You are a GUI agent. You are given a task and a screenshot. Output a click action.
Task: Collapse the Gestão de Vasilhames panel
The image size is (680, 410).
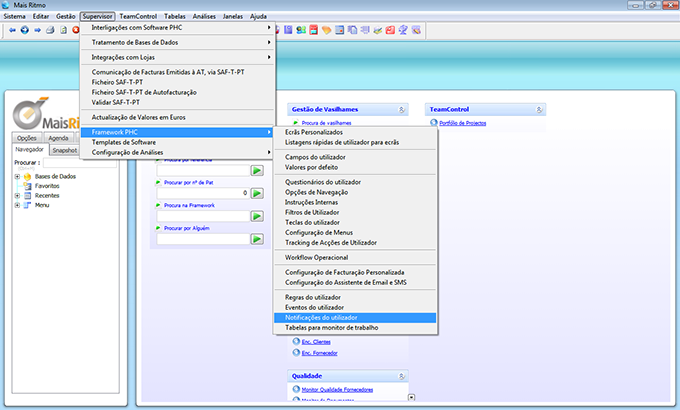click(x=402, y=110)
